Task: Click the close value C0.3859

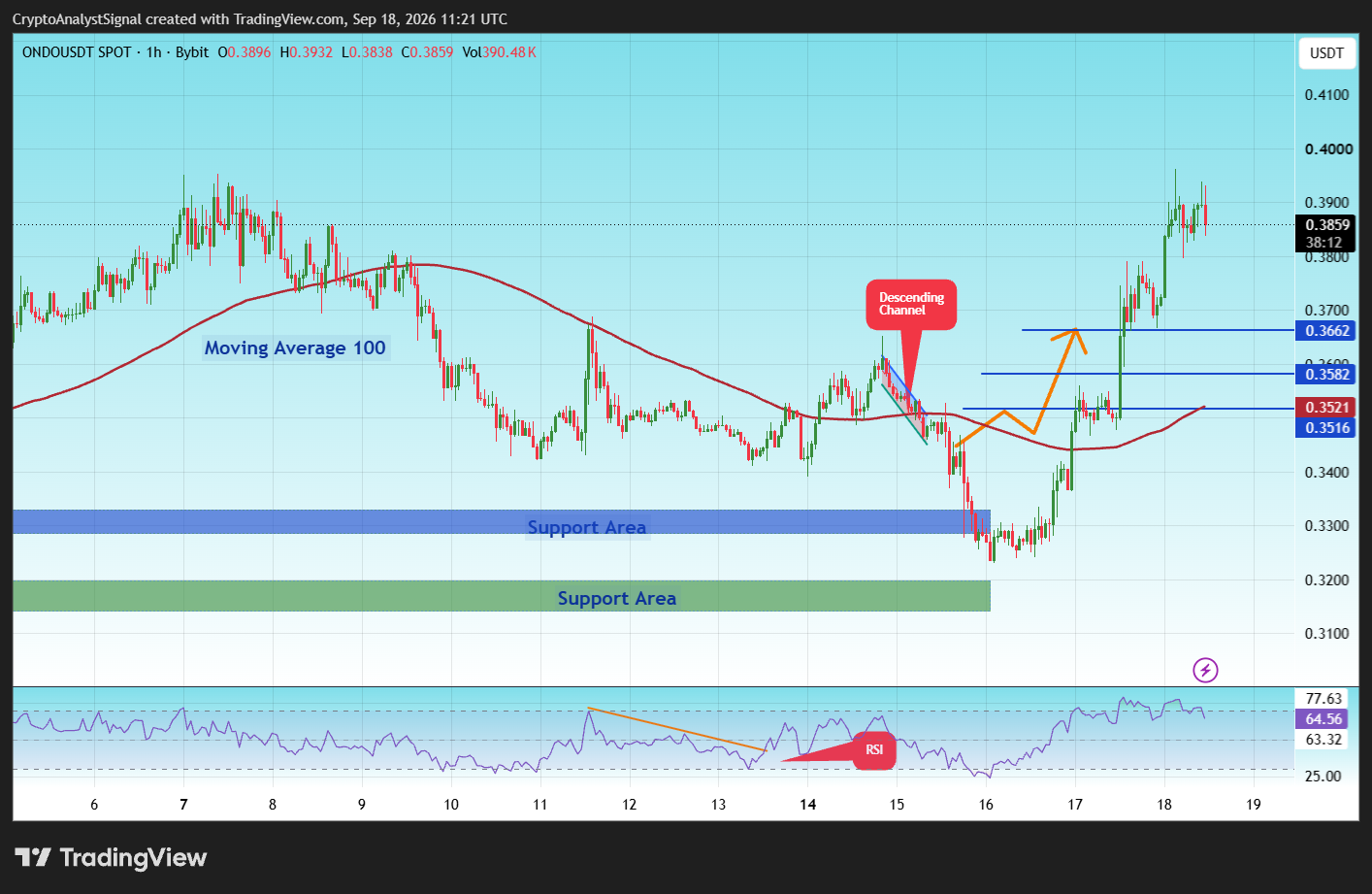Action: [427, 52]
